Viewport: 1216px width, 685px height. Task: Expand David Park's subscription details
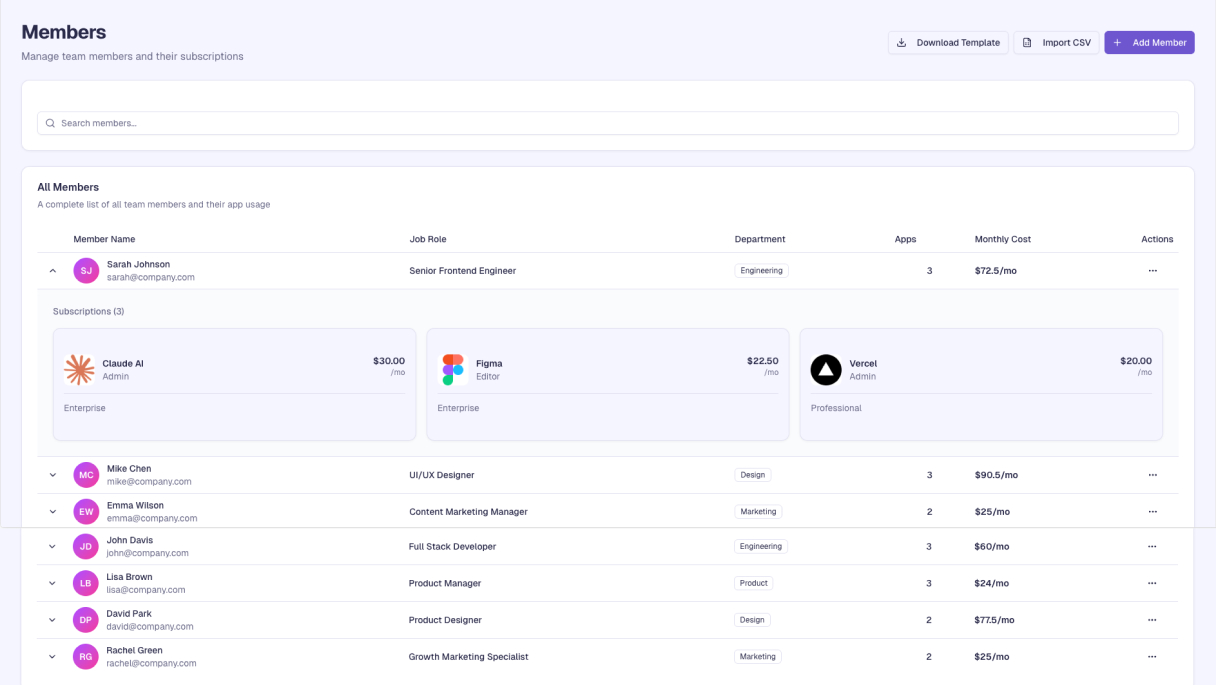pos(53,620)
